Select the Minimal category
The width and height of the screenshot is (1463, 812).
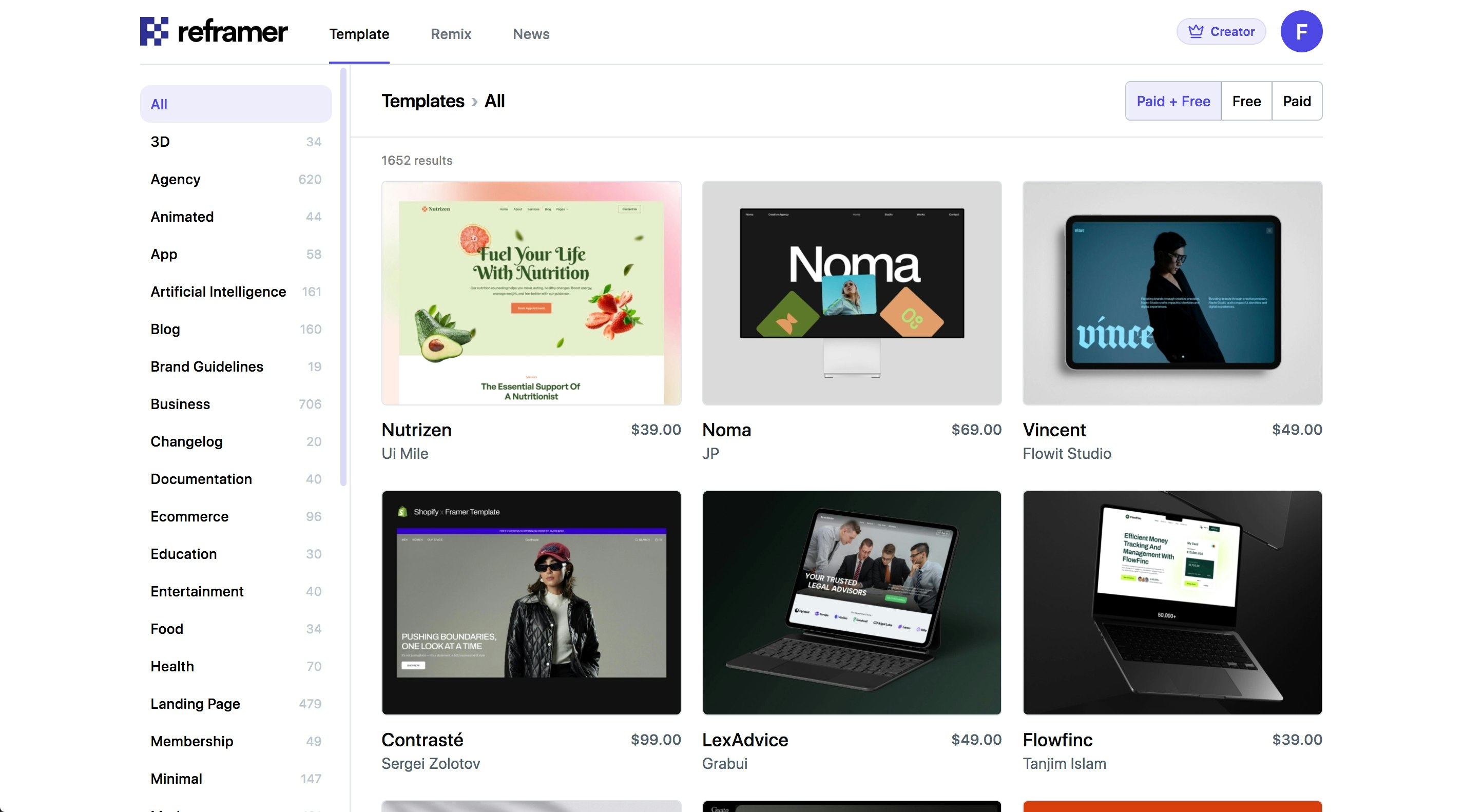(x=236, y=779)
